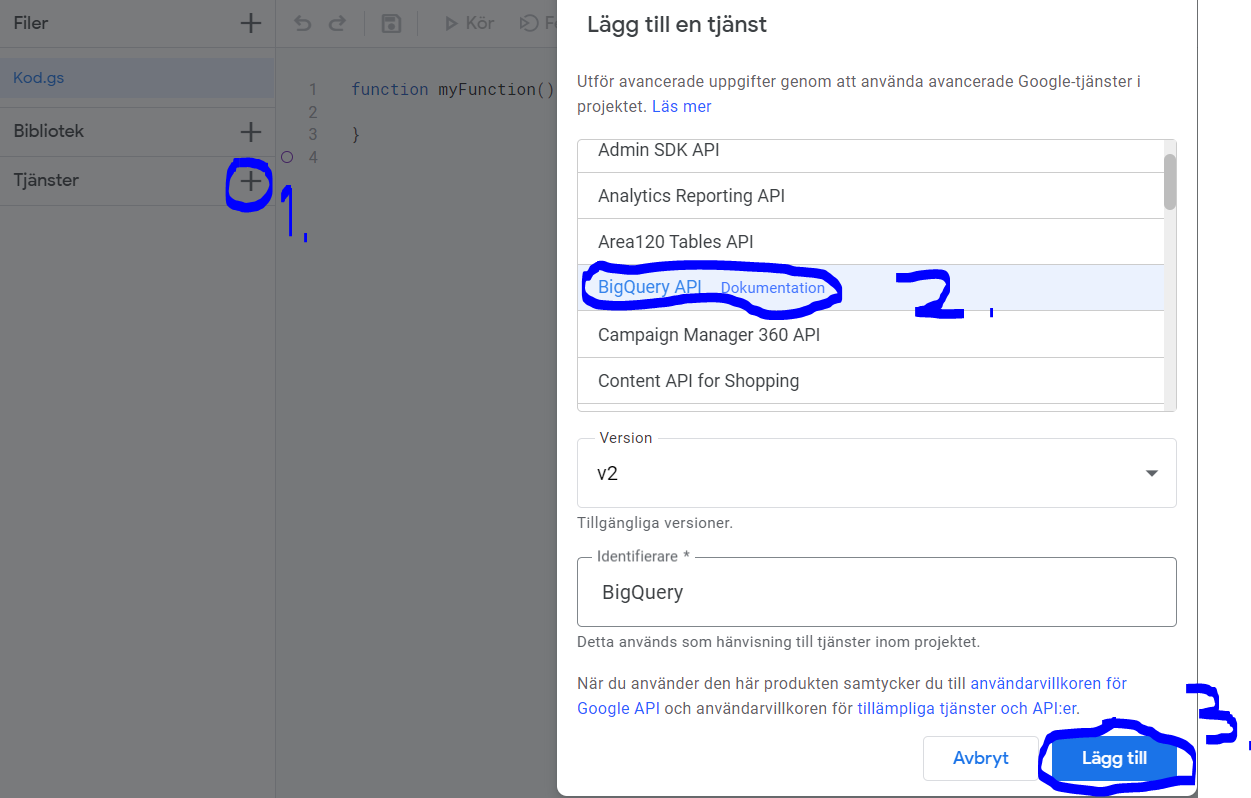Add a library with Bibliotek plus icon
Viewport: 1251px width, 798px height.
(x=251, y=131)
